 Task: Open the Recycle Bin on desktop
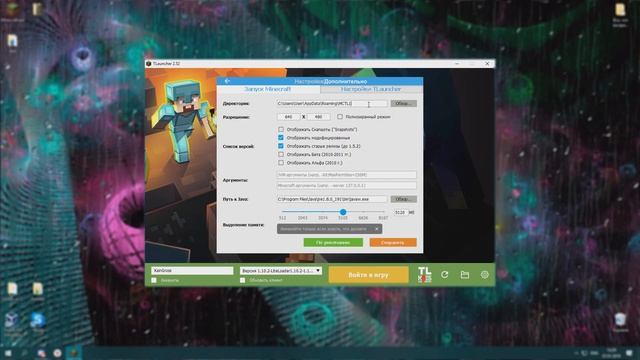pyautogui.click(x=620, y=322)
